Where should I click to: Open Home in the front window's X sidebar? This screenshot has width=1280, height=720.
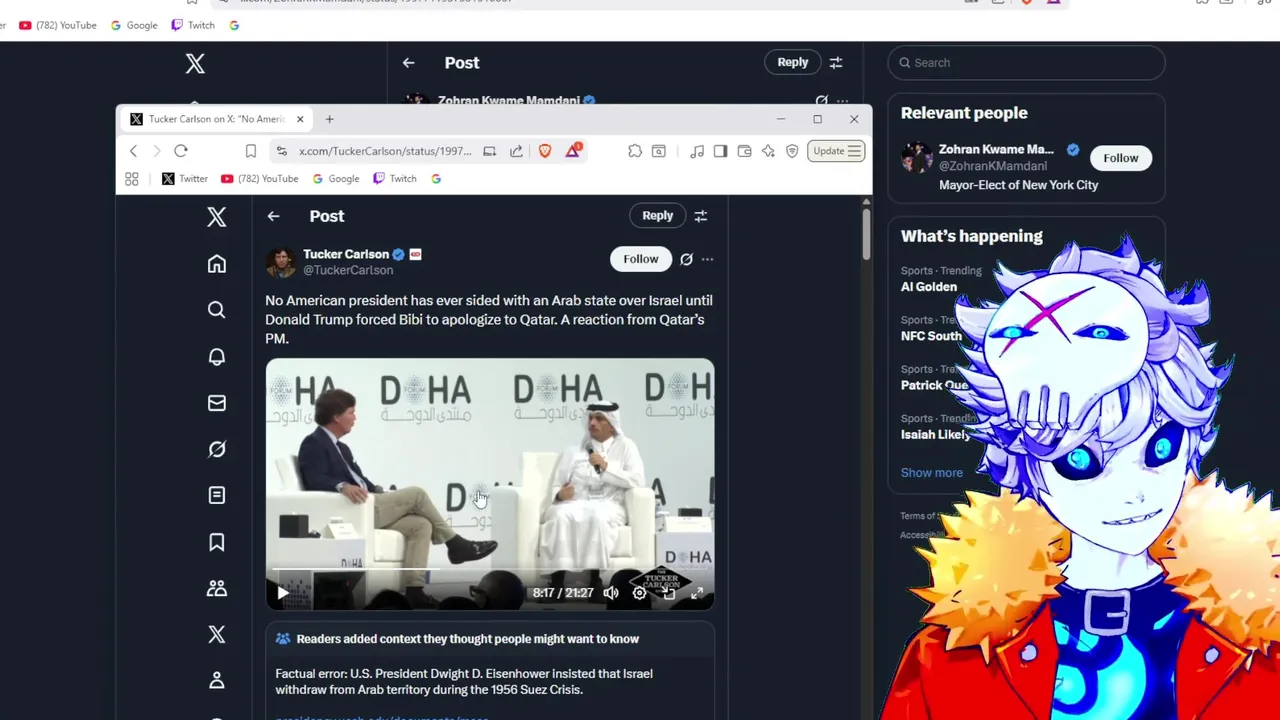(x=217, y=264)
